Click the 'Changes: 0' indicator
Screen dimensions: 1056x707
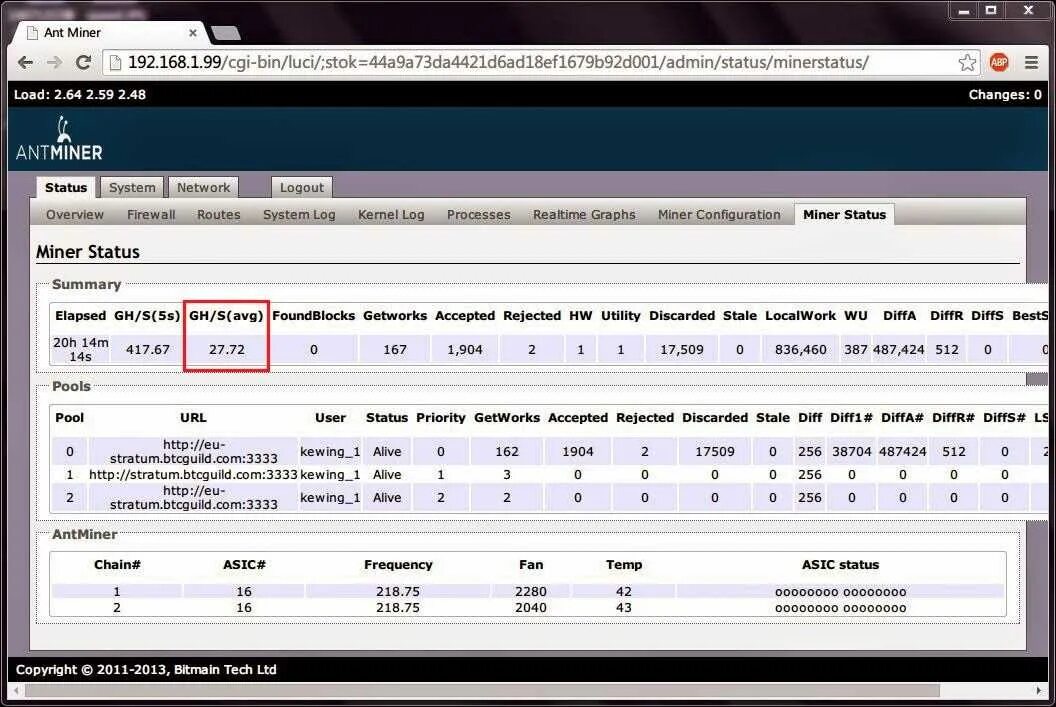tap(1004, 95)
